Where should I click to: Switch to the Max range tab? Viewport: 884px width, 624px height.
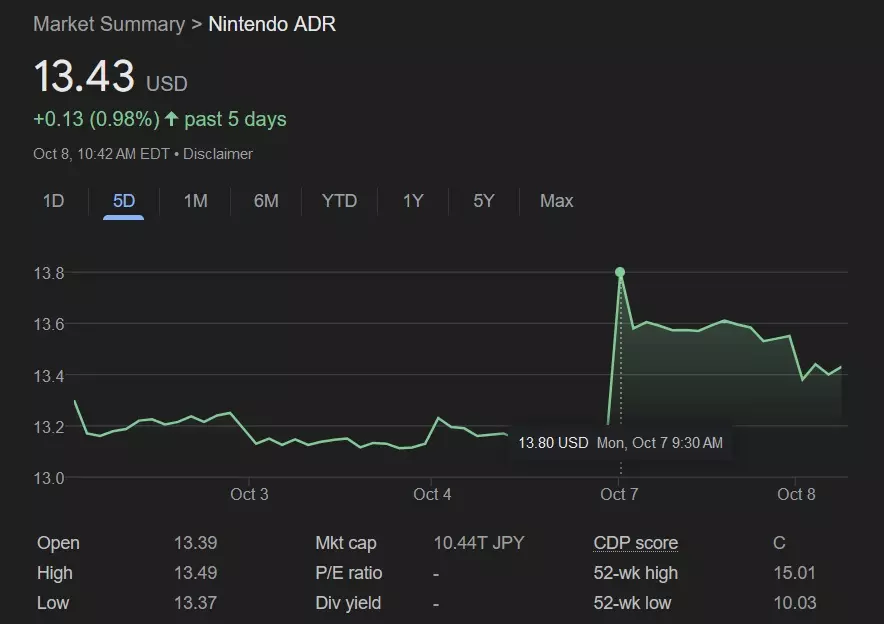pyautogui.click(x=556, y=201)
